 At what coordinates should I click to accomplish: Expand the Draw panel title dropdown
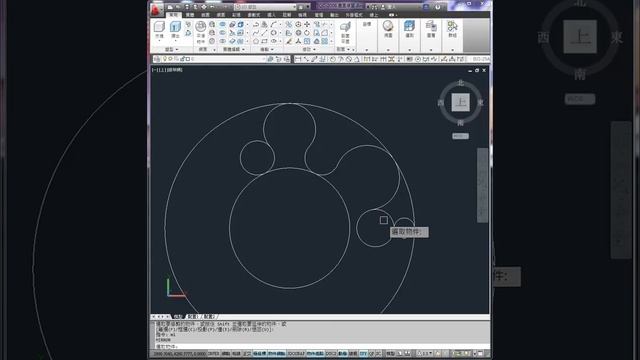point(267,49)
